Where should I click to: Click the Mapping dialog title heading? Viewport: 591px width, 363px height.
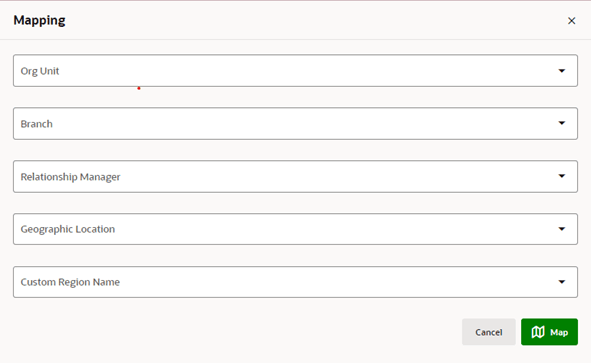click(x=40, y=20)
